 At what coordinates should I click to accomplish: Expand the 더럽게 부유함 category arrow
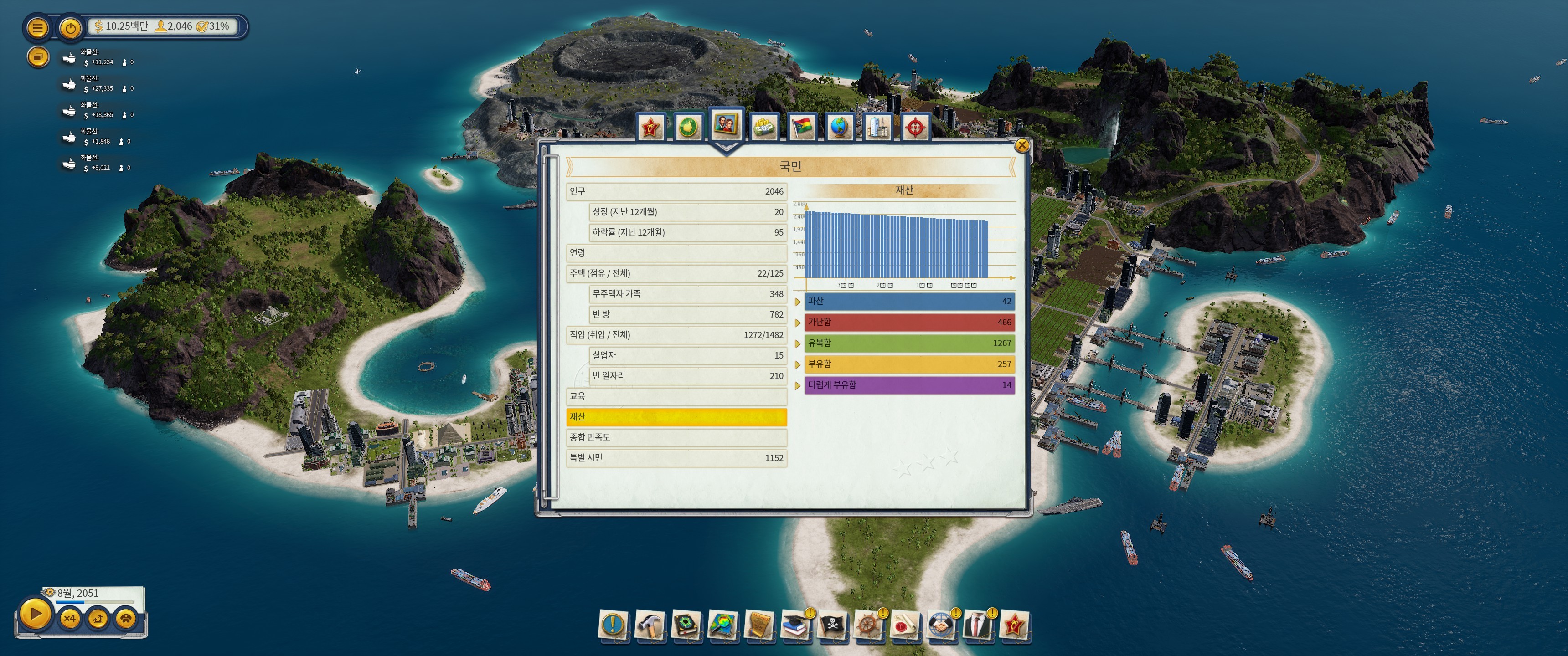tap(797, 385)
